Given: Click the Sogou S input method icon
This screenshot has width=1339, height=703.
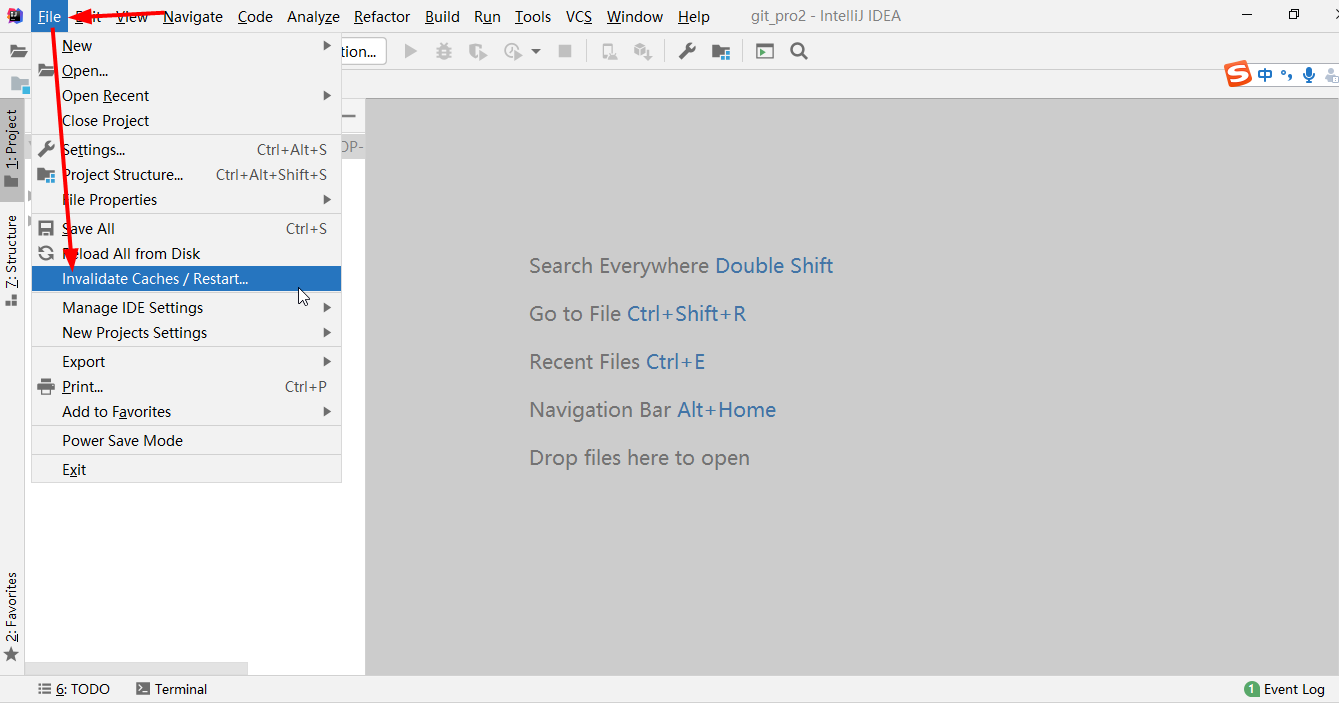Looking at the screenshot, I should tap(1238, 75).
